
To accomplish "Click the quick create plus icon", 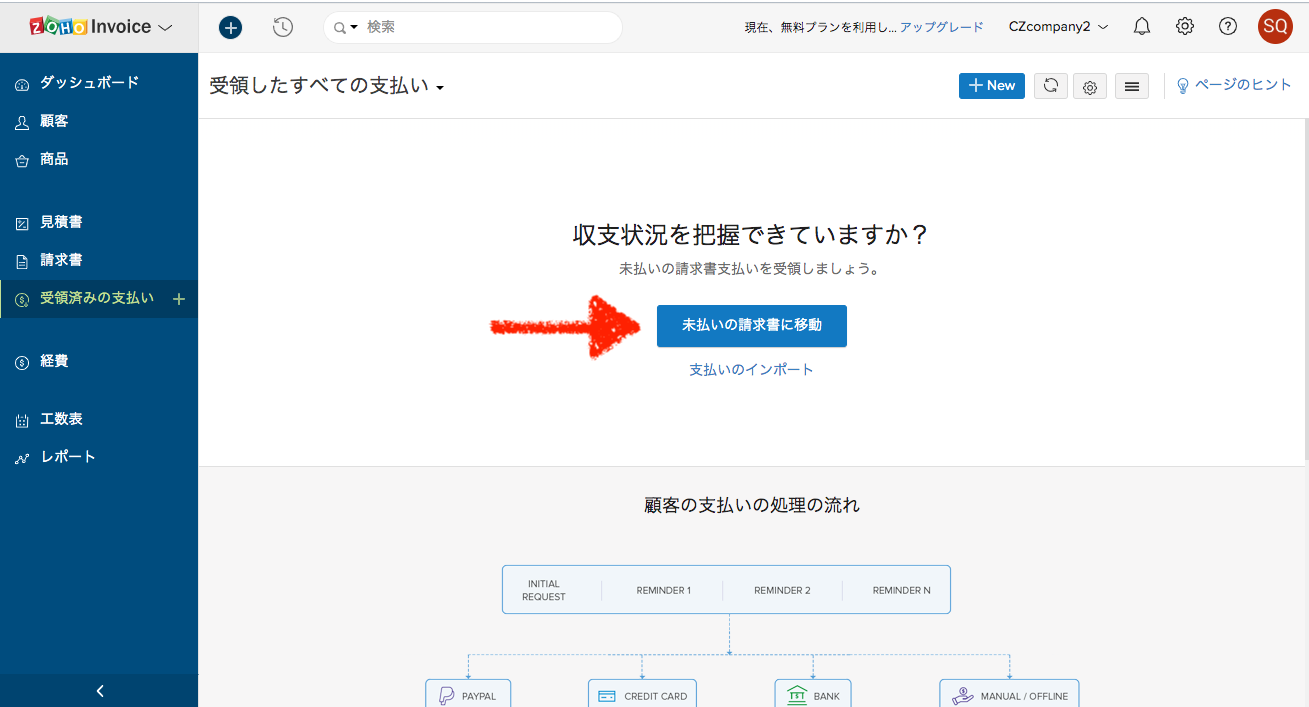I will tap(231, 27).
